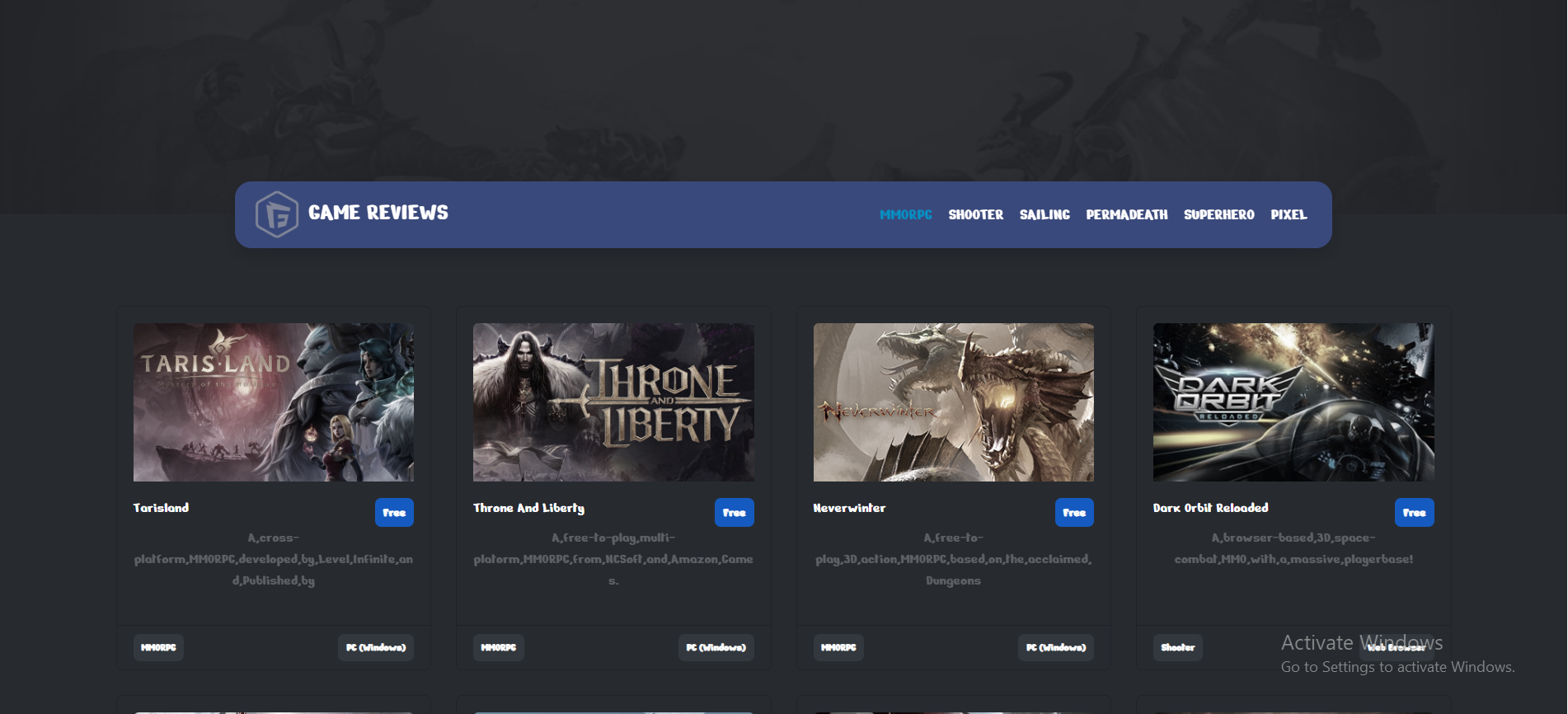Viewport: 1568px width, 714px height.
Task: Select the SAILING menu item
Action: 1044,214
